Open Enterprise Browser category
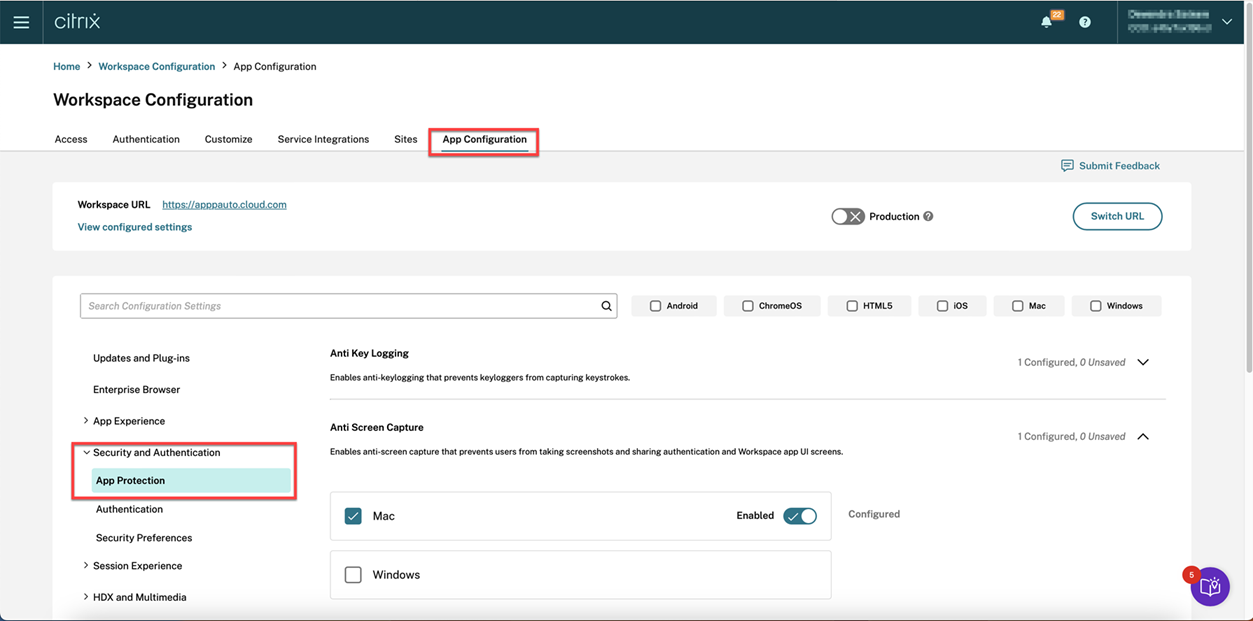This screenshot has height=621, width=1253. [136, 389]
